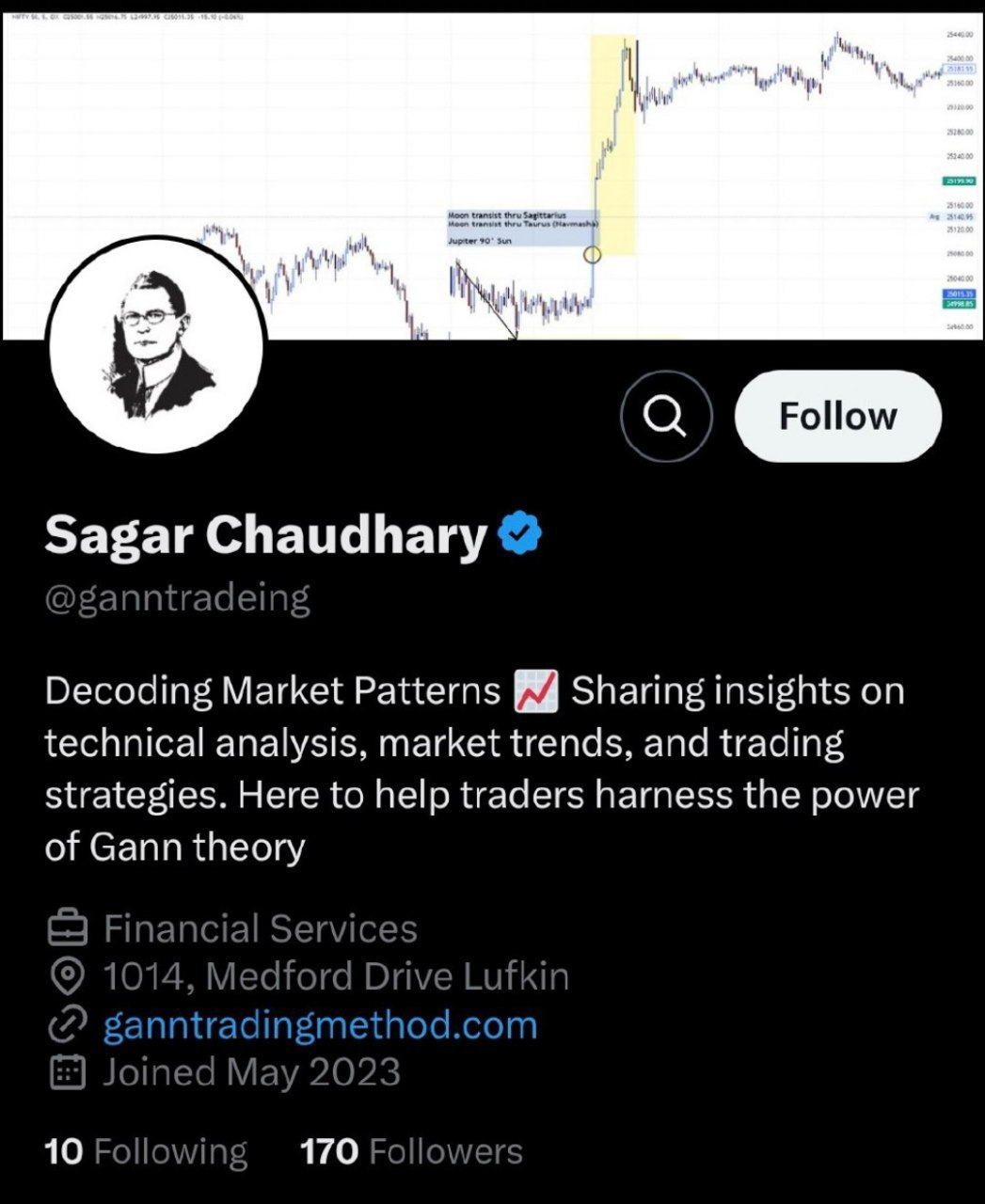Click the calendar icon beside Joined date
Screen dimensions: 985x1204
click(x=67, y=1073)
